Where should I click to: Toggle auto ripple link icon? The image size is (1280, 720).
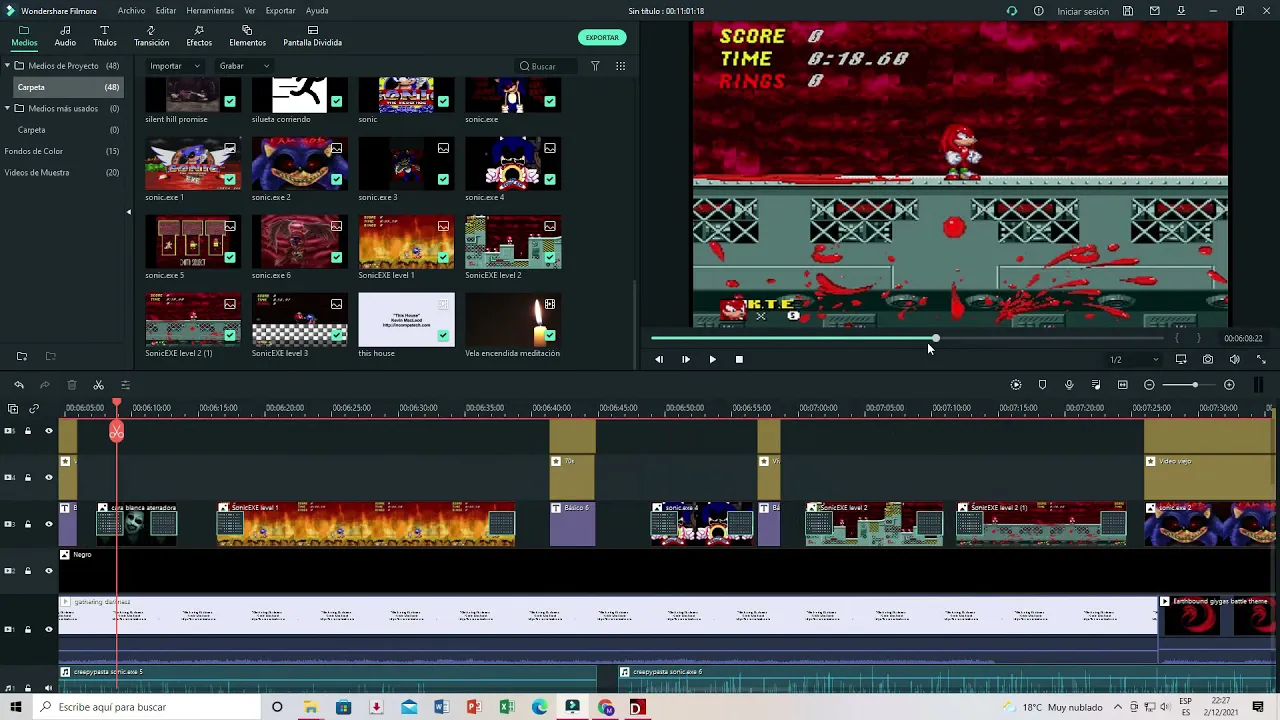[34, 409]
